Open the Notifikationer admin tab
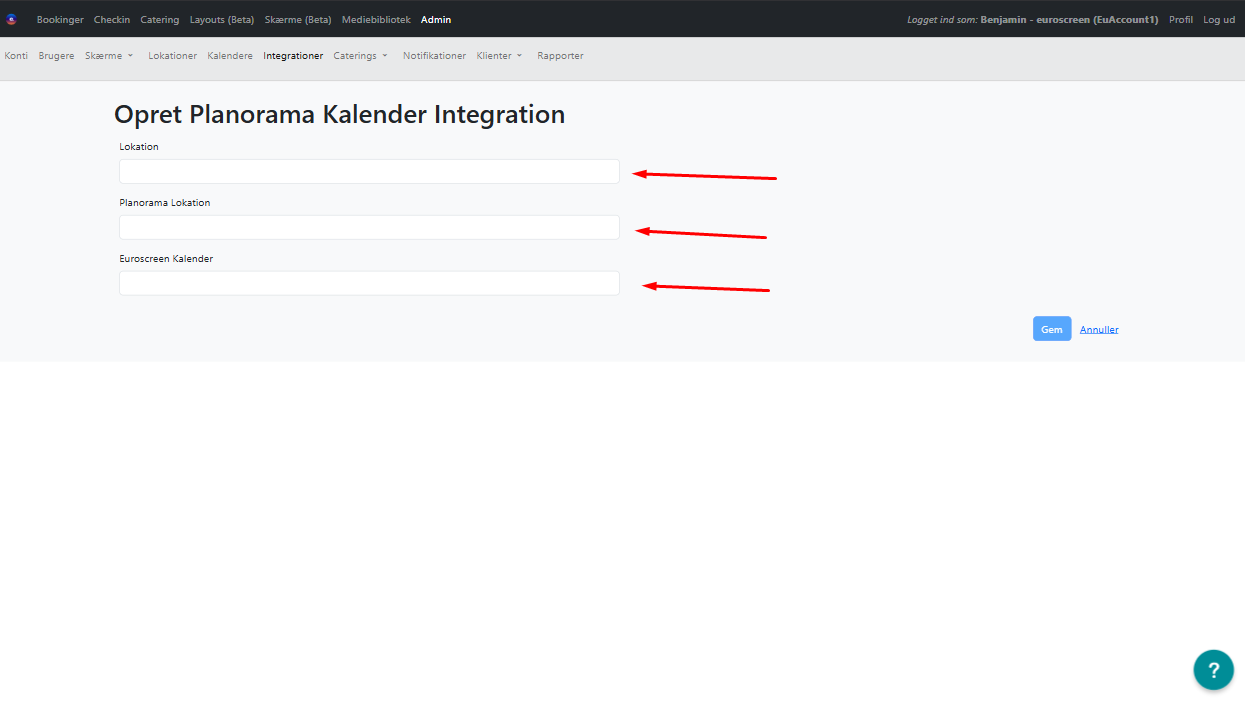1245x702 pixels. click(x=434, y=56)
